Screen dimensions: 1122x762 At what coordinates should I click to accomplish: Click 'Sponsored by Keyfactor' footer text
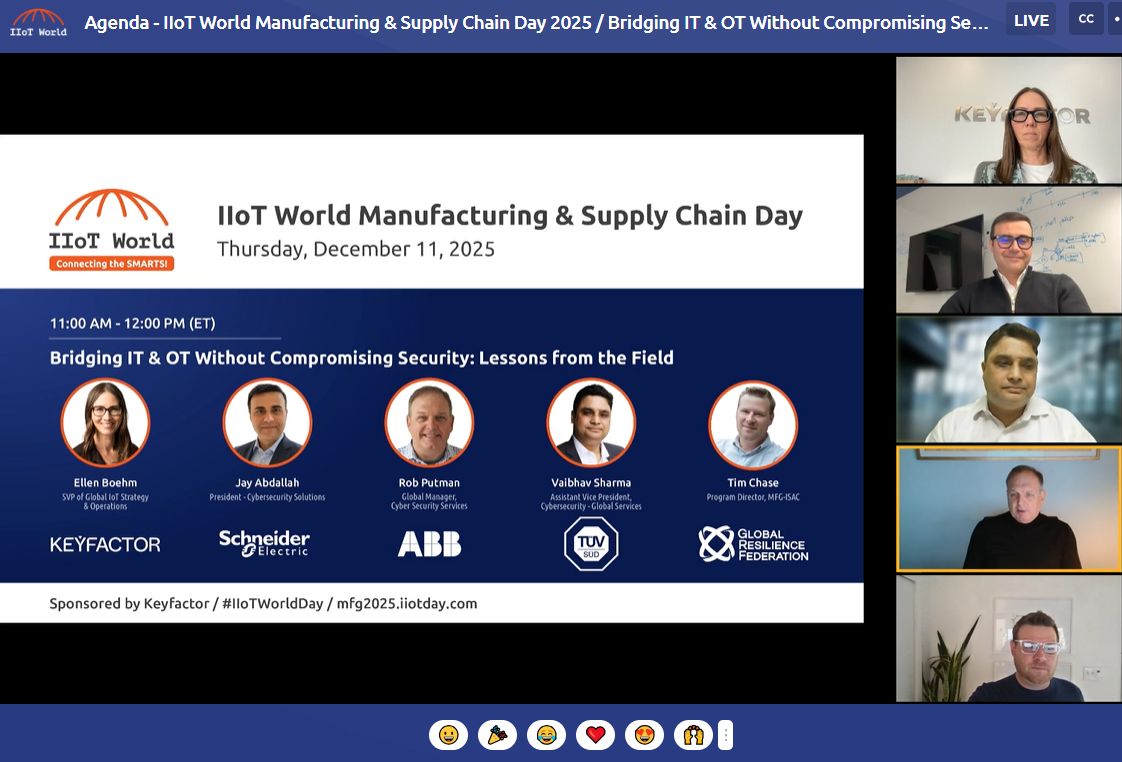(130, 603)
